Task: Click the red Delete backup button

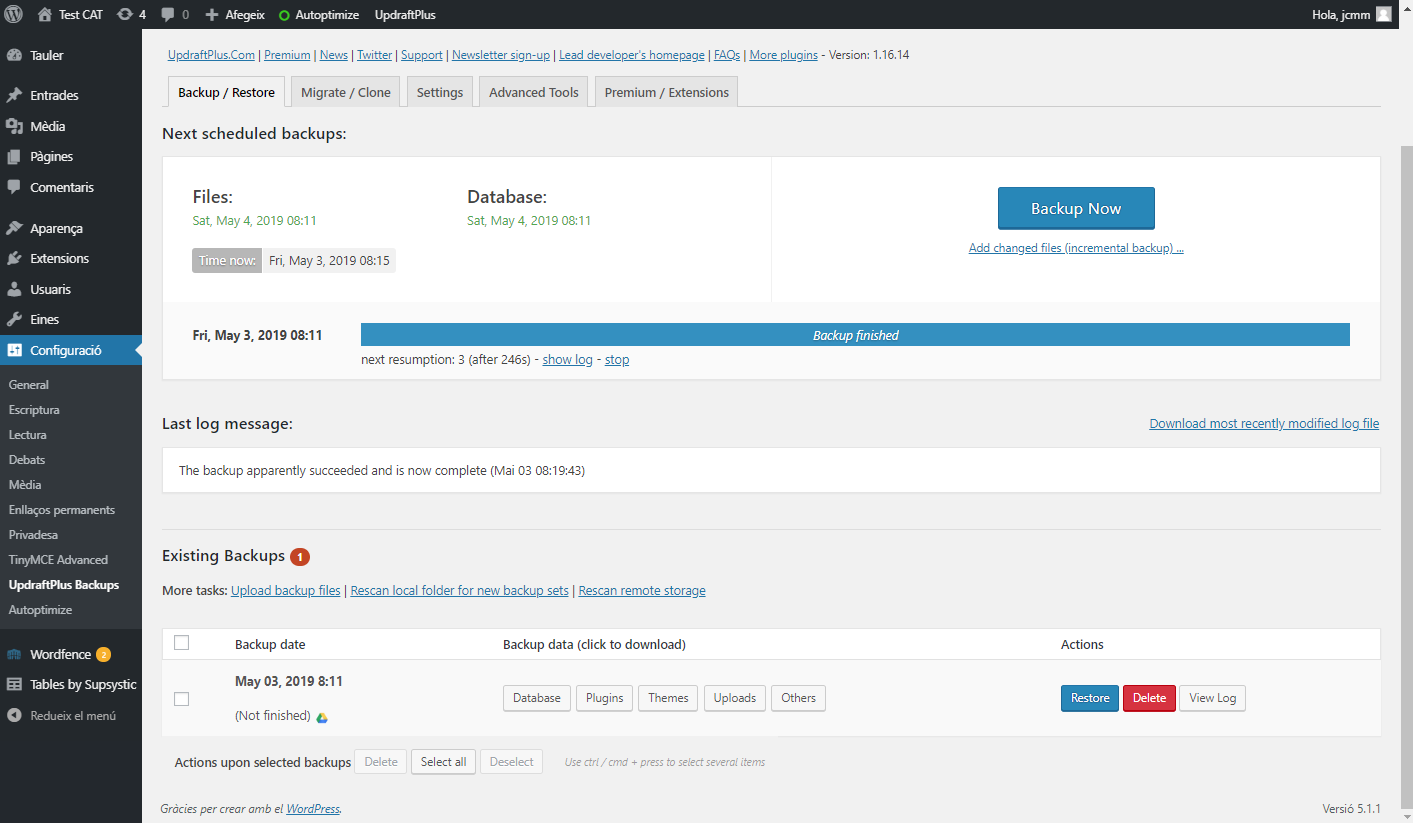Action: point(1149,698)
